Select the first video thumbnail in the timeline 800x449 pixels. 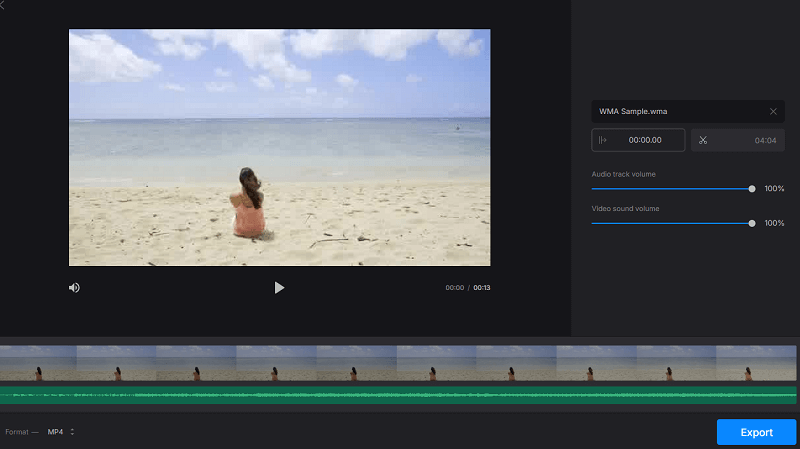[38, 363]
